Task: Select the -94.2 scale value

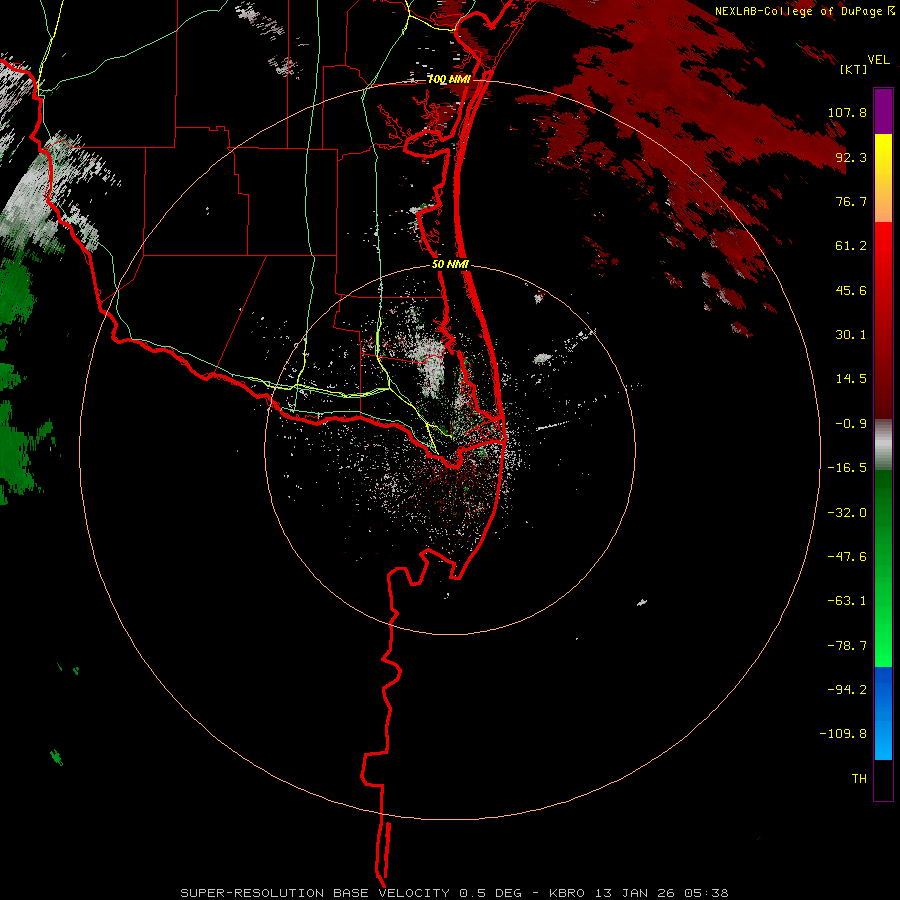Action: (x=847, y=690)
